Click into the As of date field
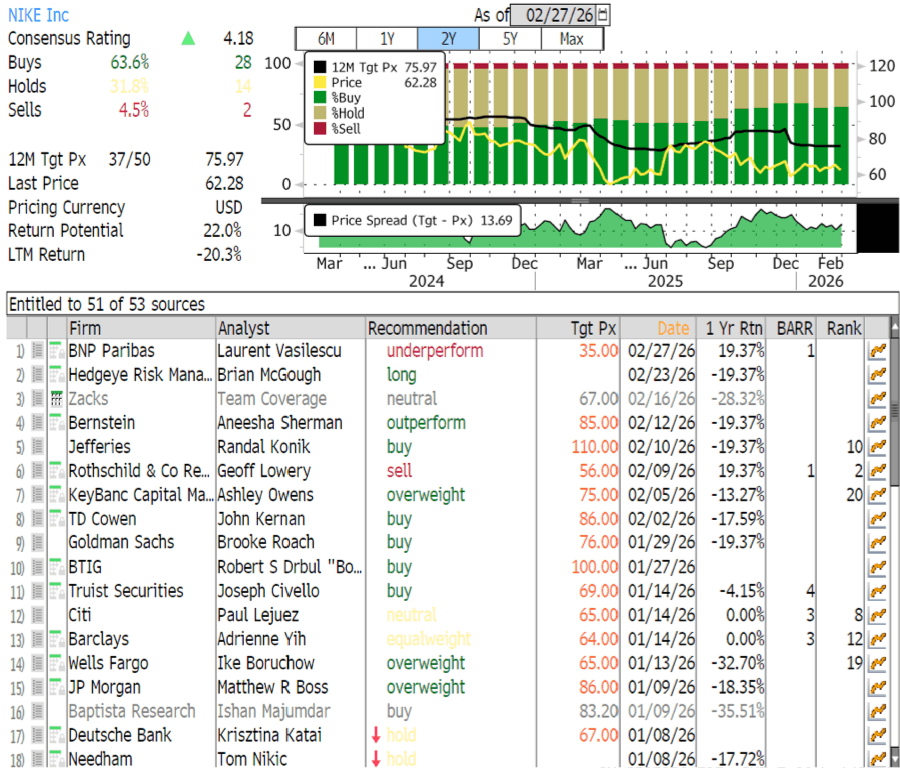Screen dimensions: 900x768 click(x=553, y=15)
